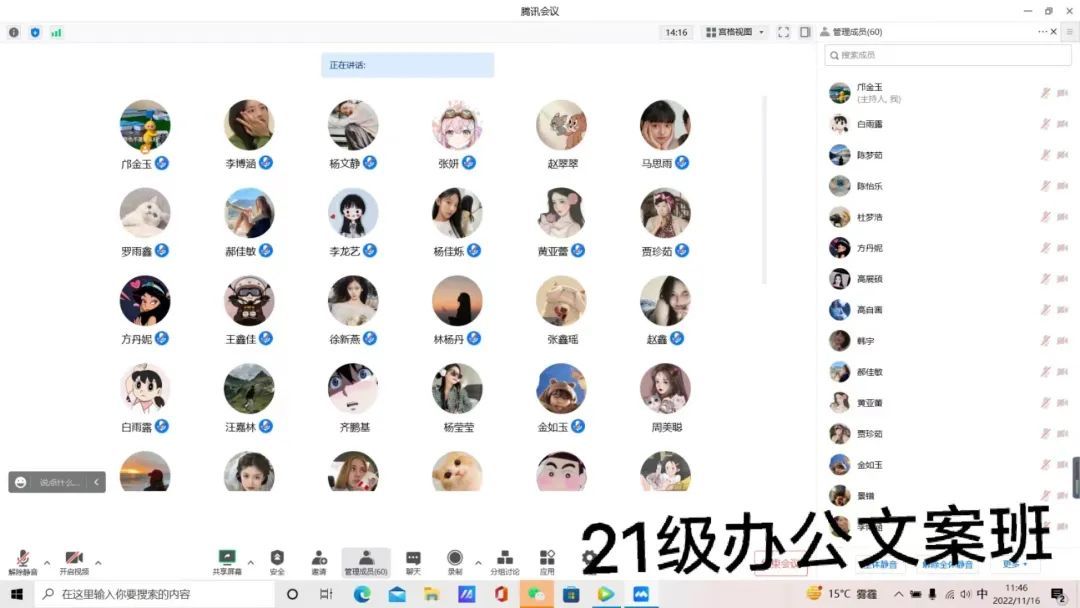Toggle the side panel layout icon
The image size is (1080, 608).
(804, 32)
